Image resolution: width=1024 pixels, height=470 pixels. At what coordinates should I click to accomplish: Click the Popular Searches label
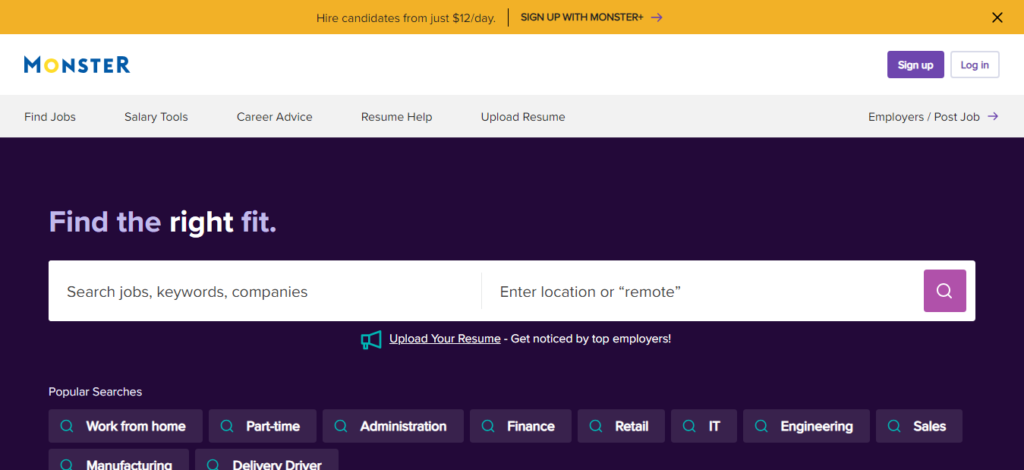[x=95, y=392]
